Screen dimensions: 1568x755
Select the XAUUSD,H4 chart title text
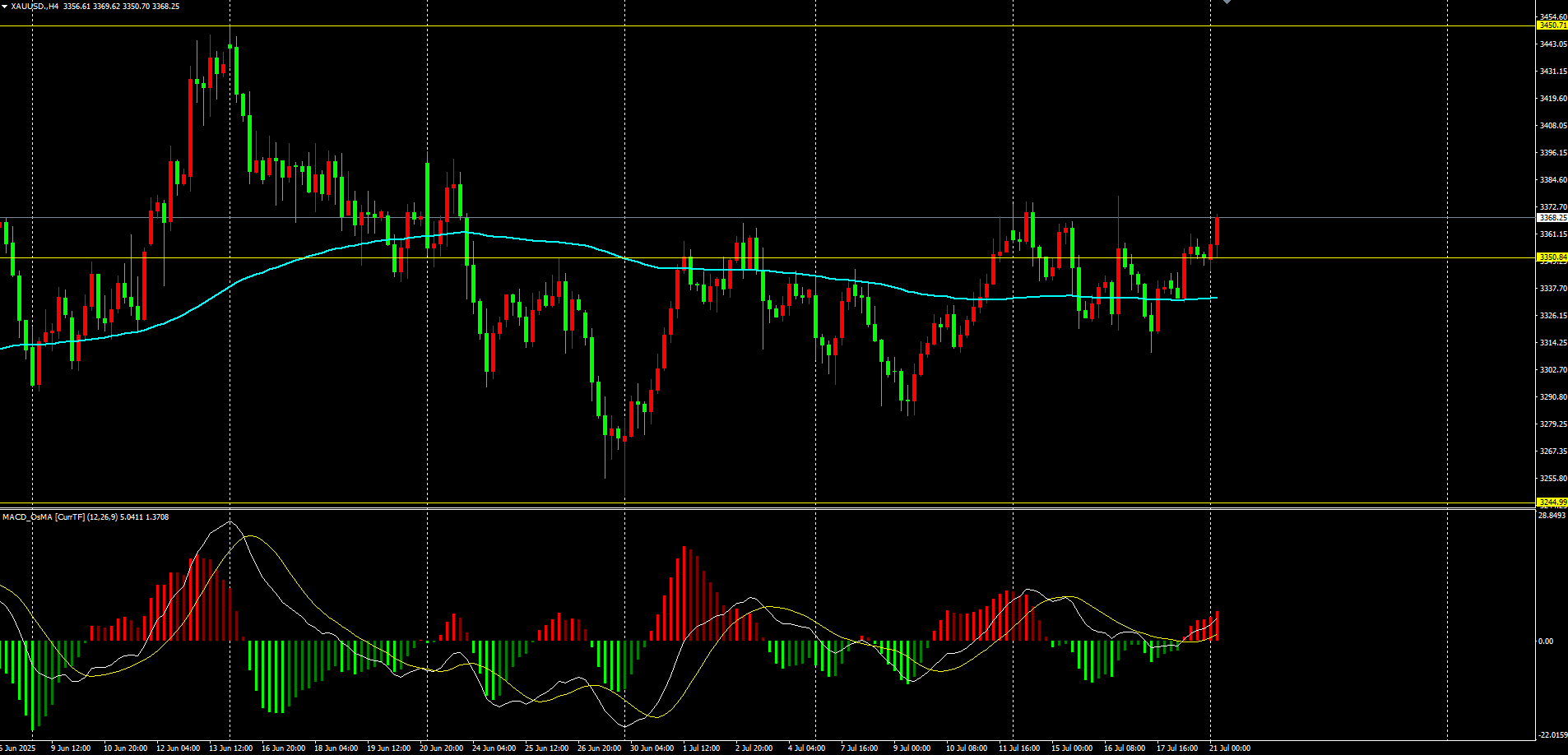pos(35,7)
